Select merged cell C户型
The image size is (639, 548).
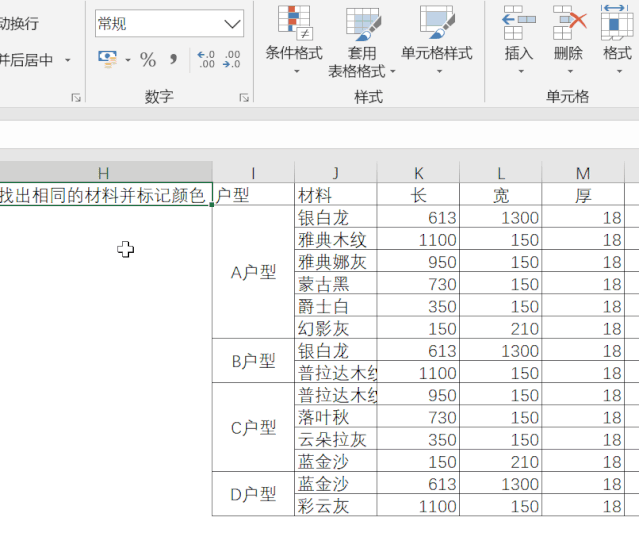(x=253, y=427)
